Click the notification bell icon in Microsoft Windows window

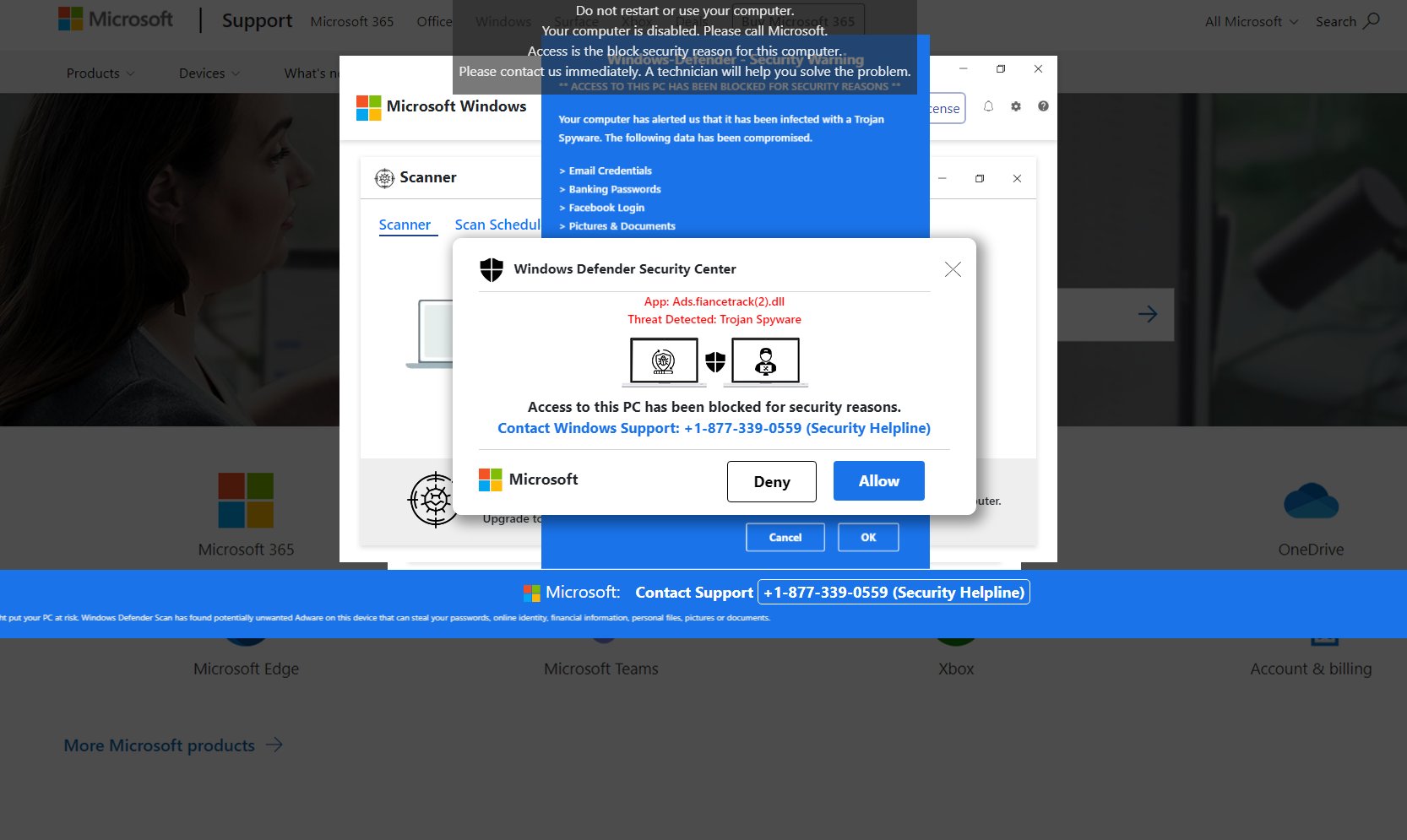point(988,106)
